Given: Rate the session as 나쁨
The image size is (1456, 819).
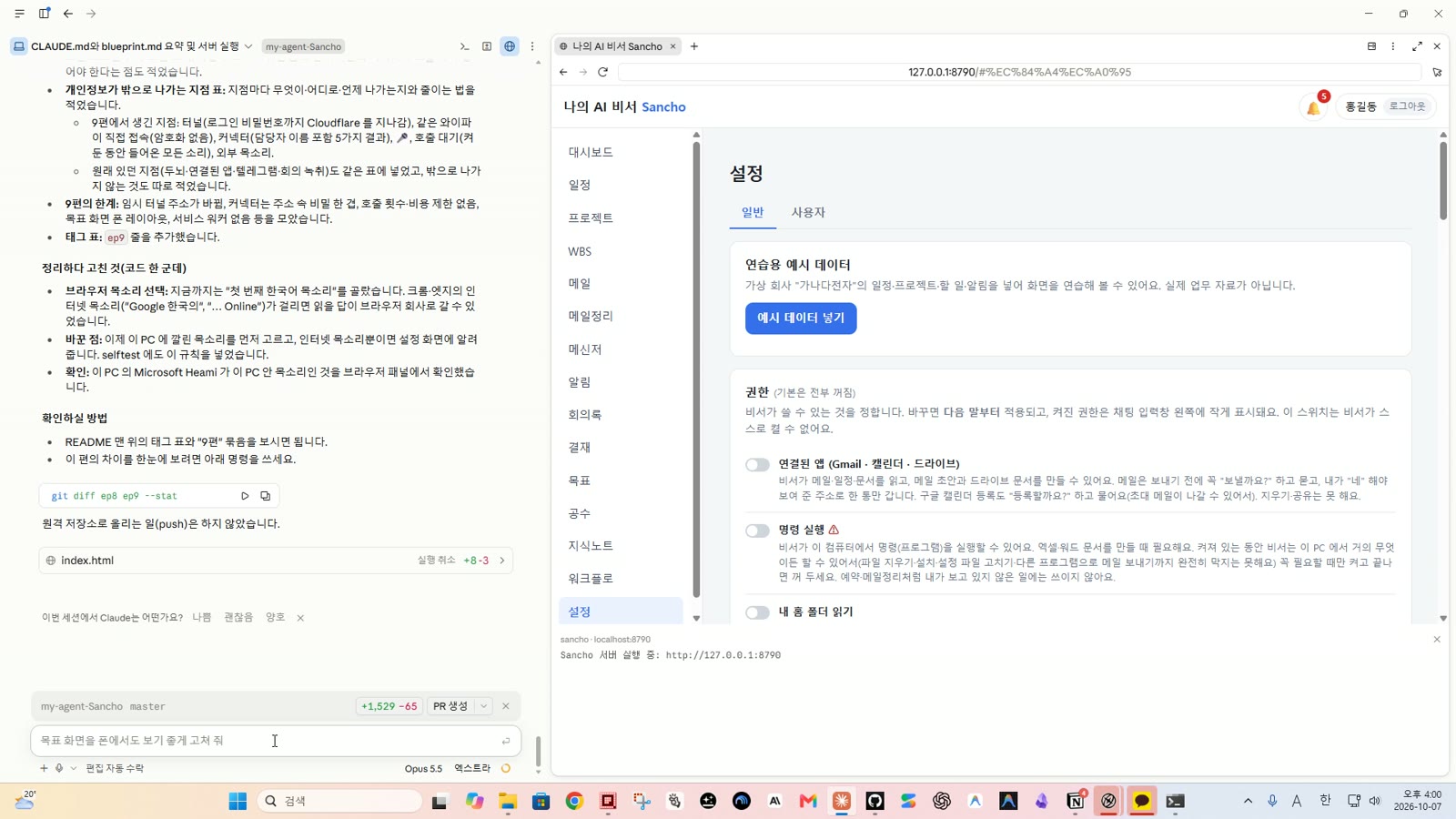Looking at the screenshot, I should [201, 617].
